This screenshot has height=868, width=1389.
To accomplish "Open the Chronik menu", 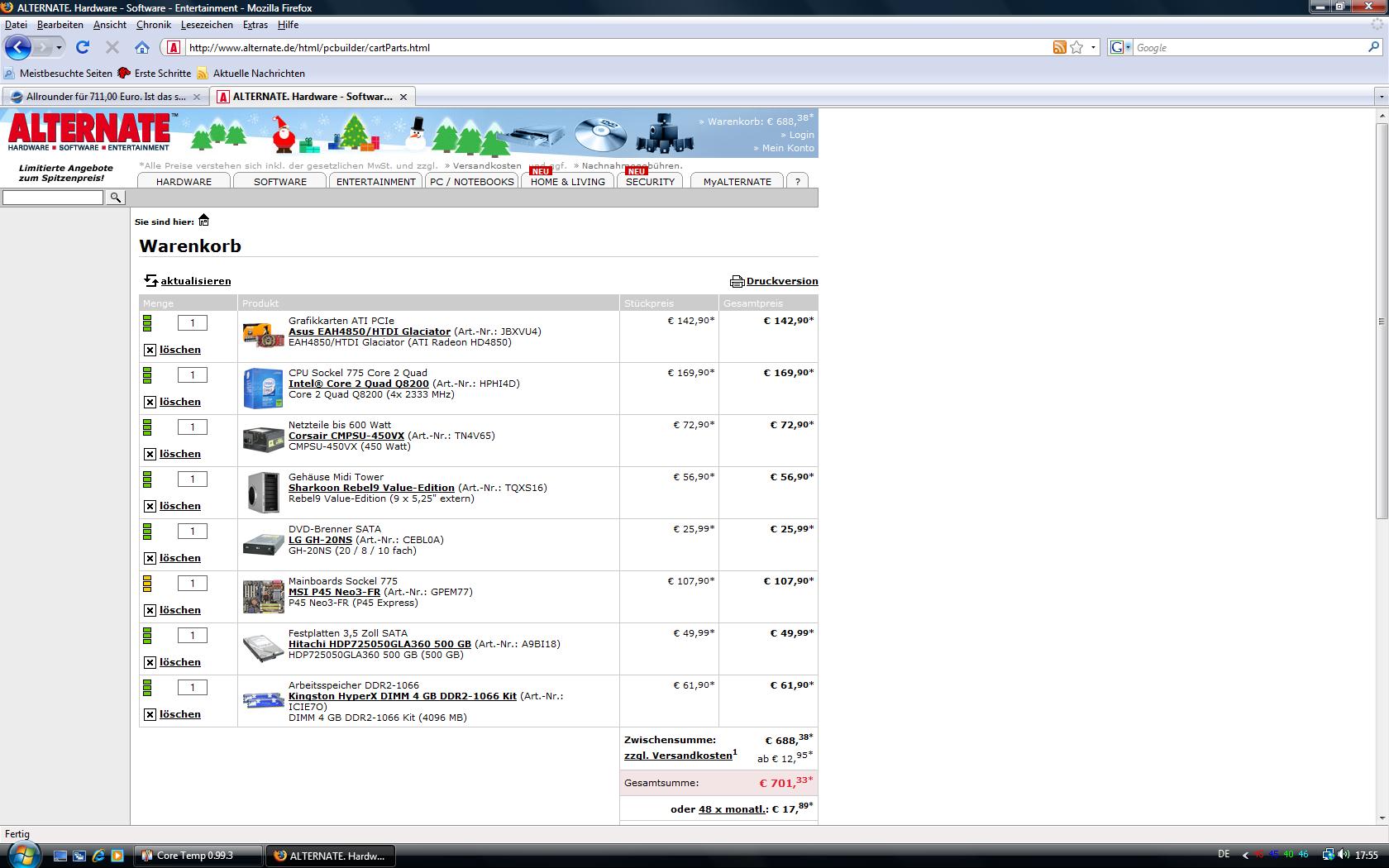I will 154,25.
